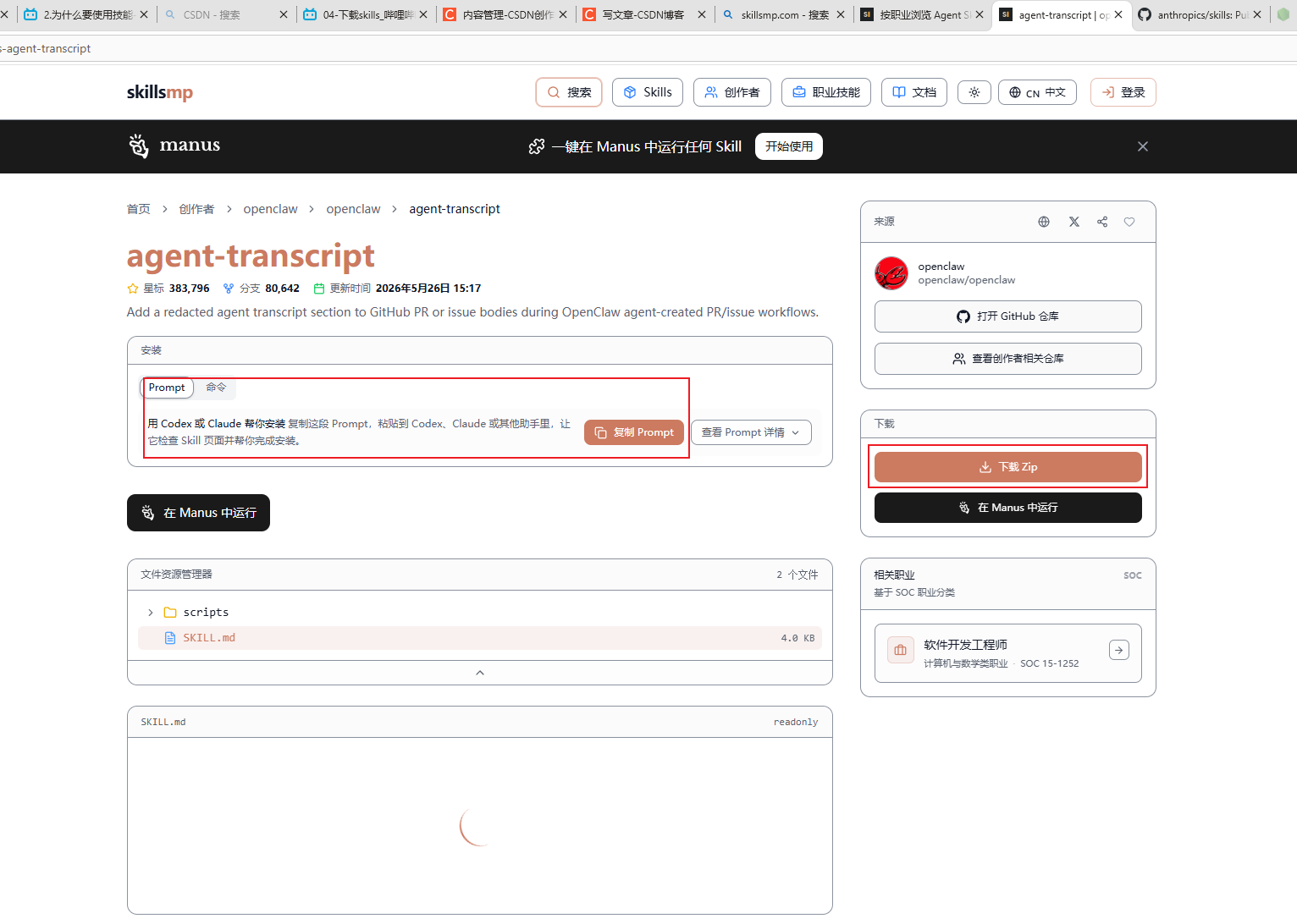Dismiss the Manus banner with the X

[1143, 146]
